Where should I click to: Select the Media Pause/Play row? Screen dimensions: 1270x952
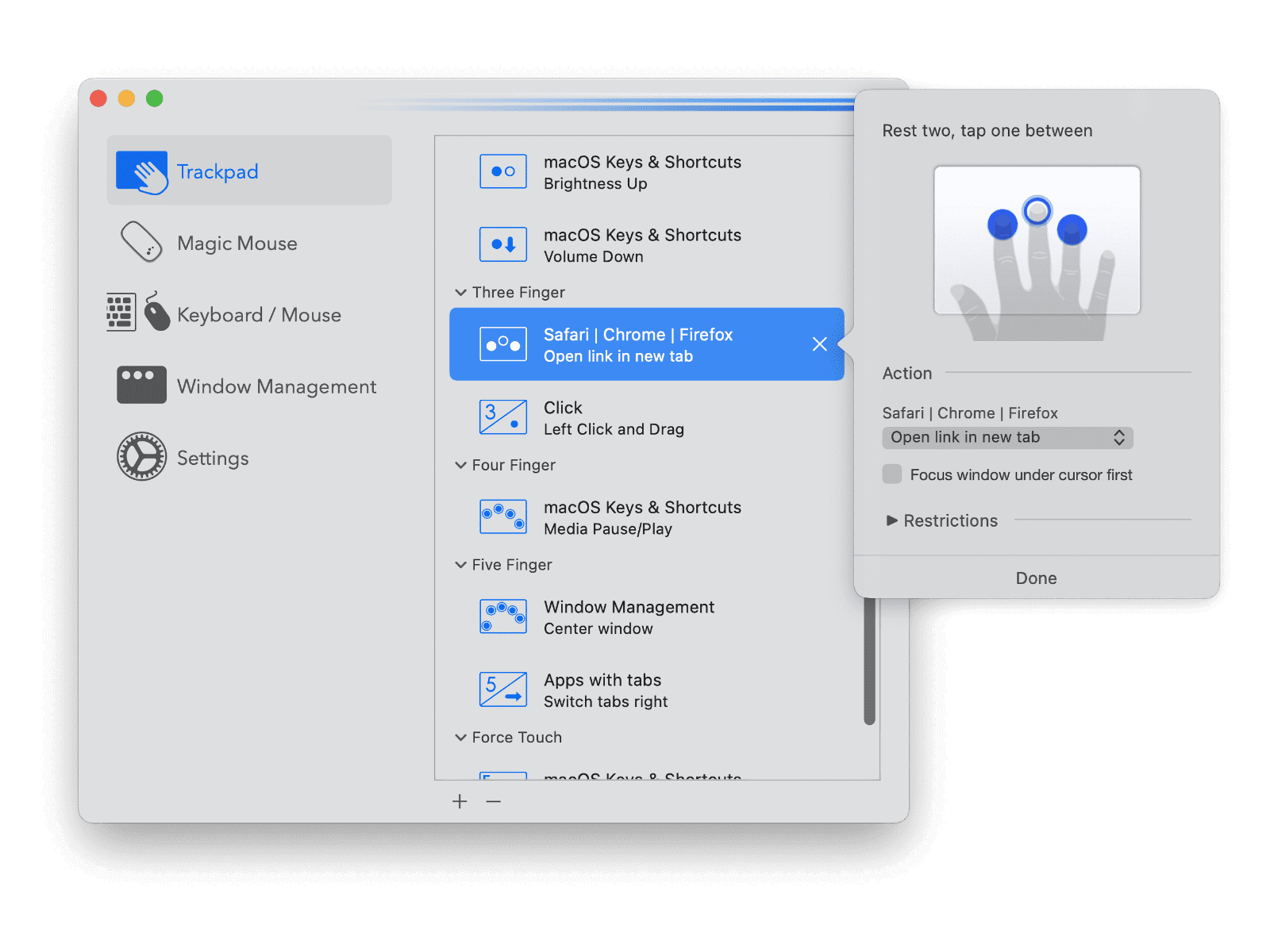647,517
